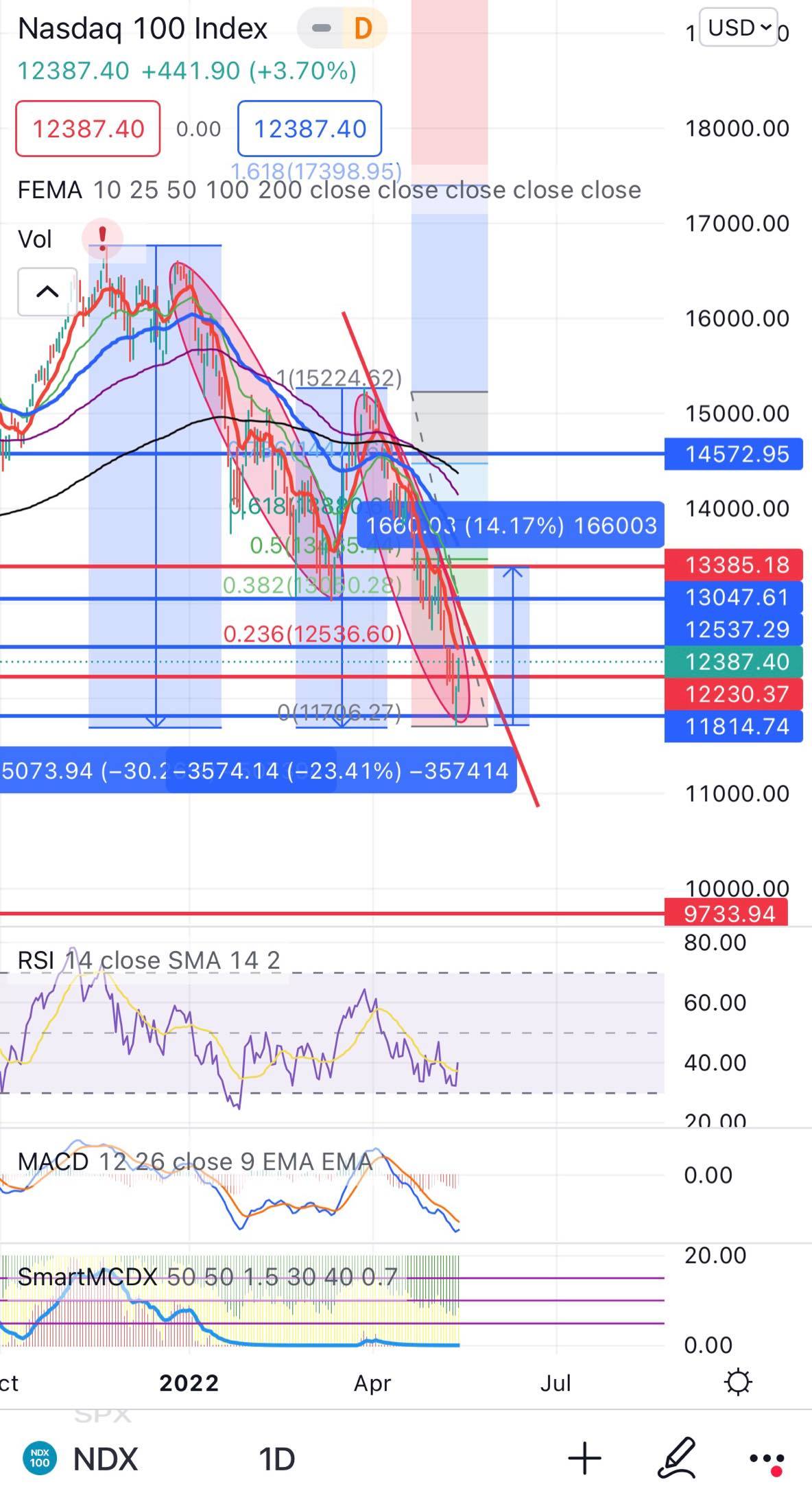Tap the 18000.00 price axis label

pyautogui.click(x=737, y=128)
